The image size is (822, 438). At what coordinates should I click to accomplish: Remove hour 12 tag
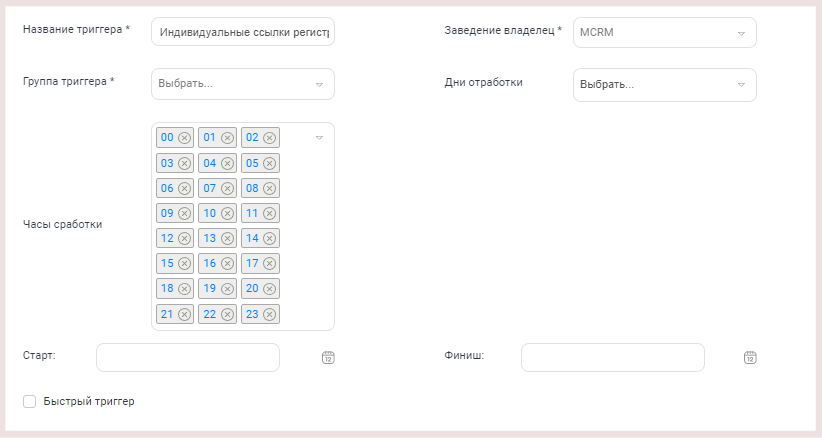184,238
